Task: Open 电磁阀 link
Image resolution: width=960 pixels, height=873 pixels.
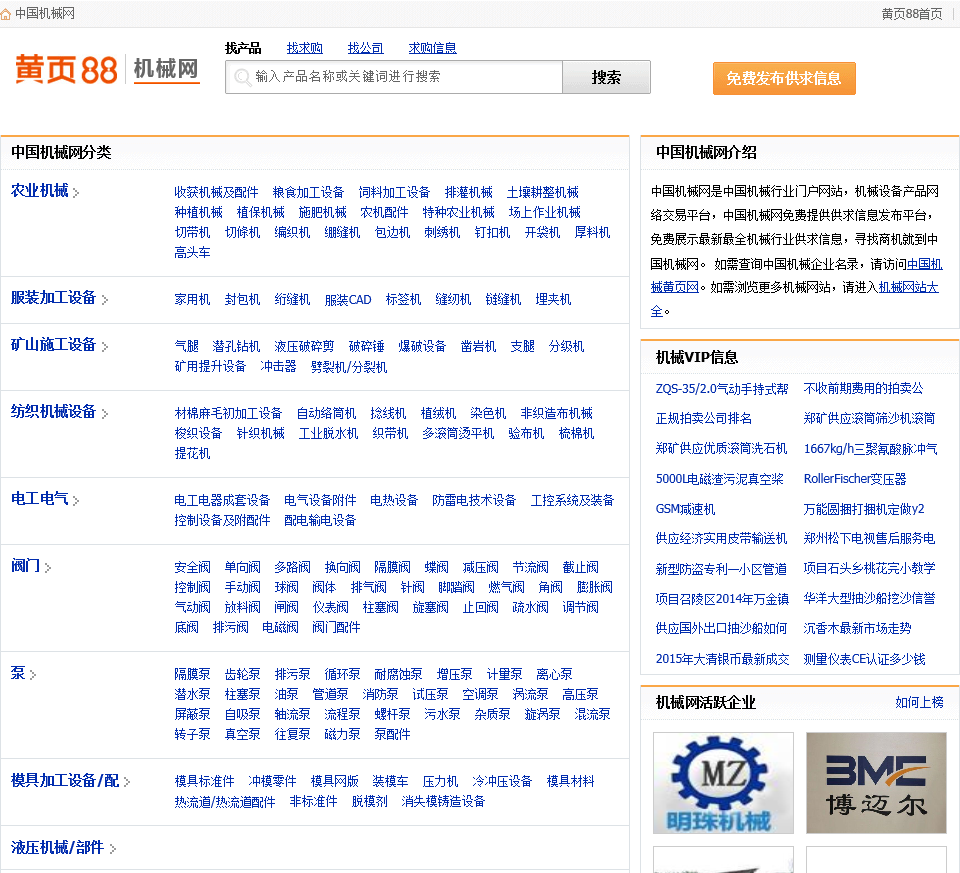Action: (280, 628)
